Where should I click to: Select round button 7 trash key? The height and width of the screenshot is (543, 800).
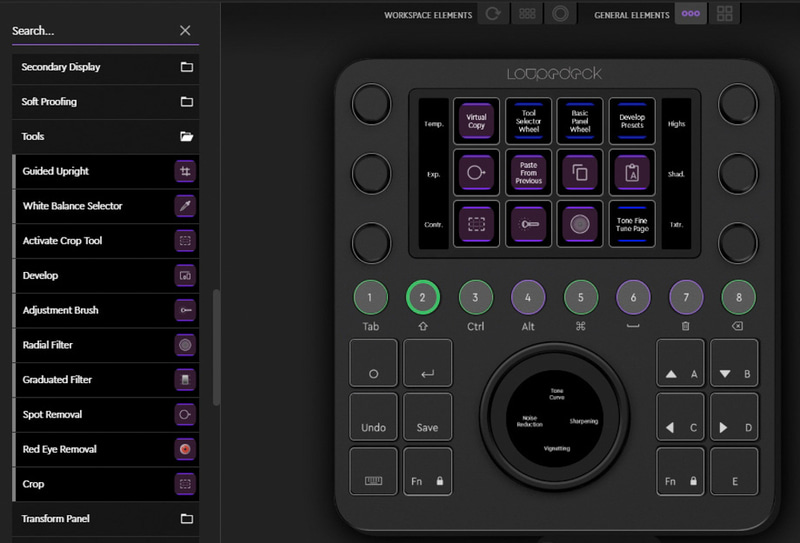pos(686,297)
